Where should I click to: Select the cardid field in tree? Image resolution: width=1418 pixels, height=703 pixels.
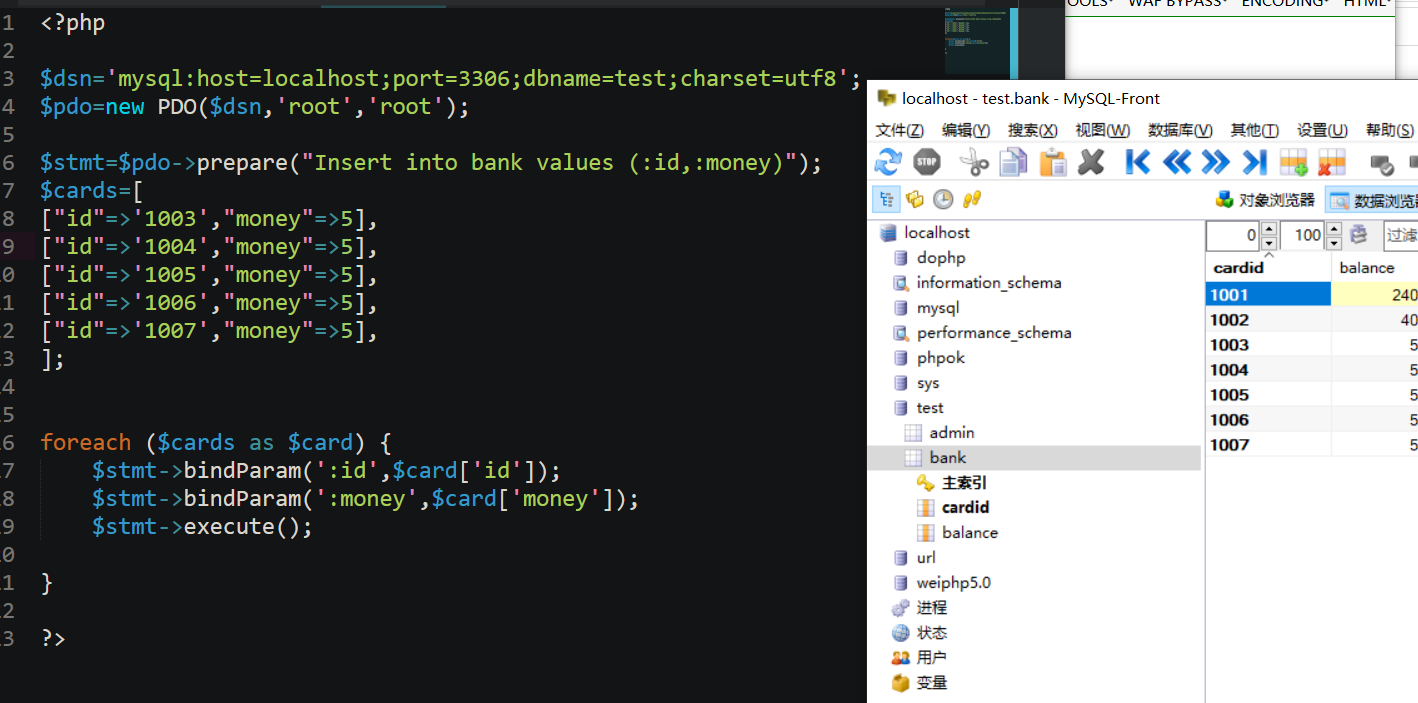pos(966,507)
